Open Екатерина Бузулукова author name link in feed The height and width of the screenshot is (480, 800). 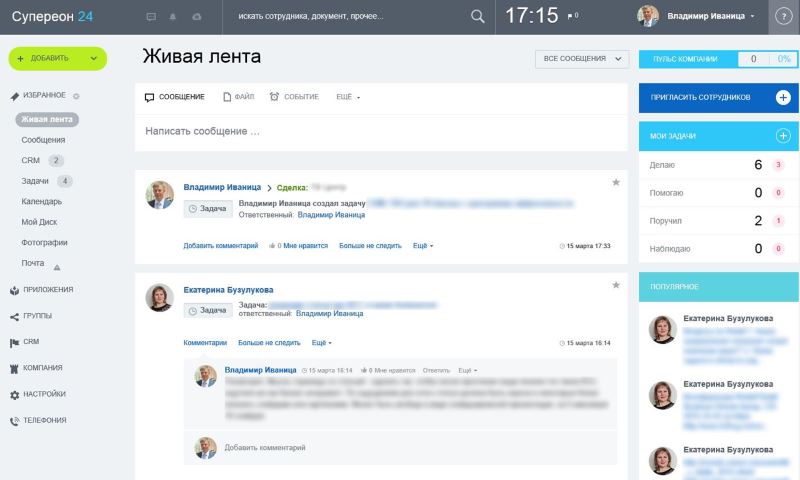229,290
